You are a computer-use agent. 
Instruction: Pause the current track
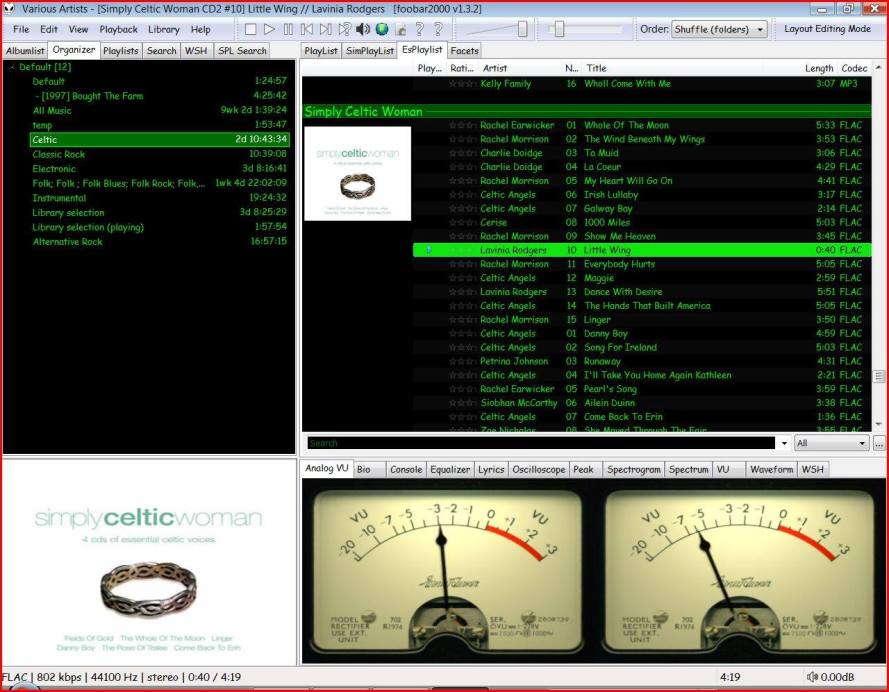(x=289, y=30)
